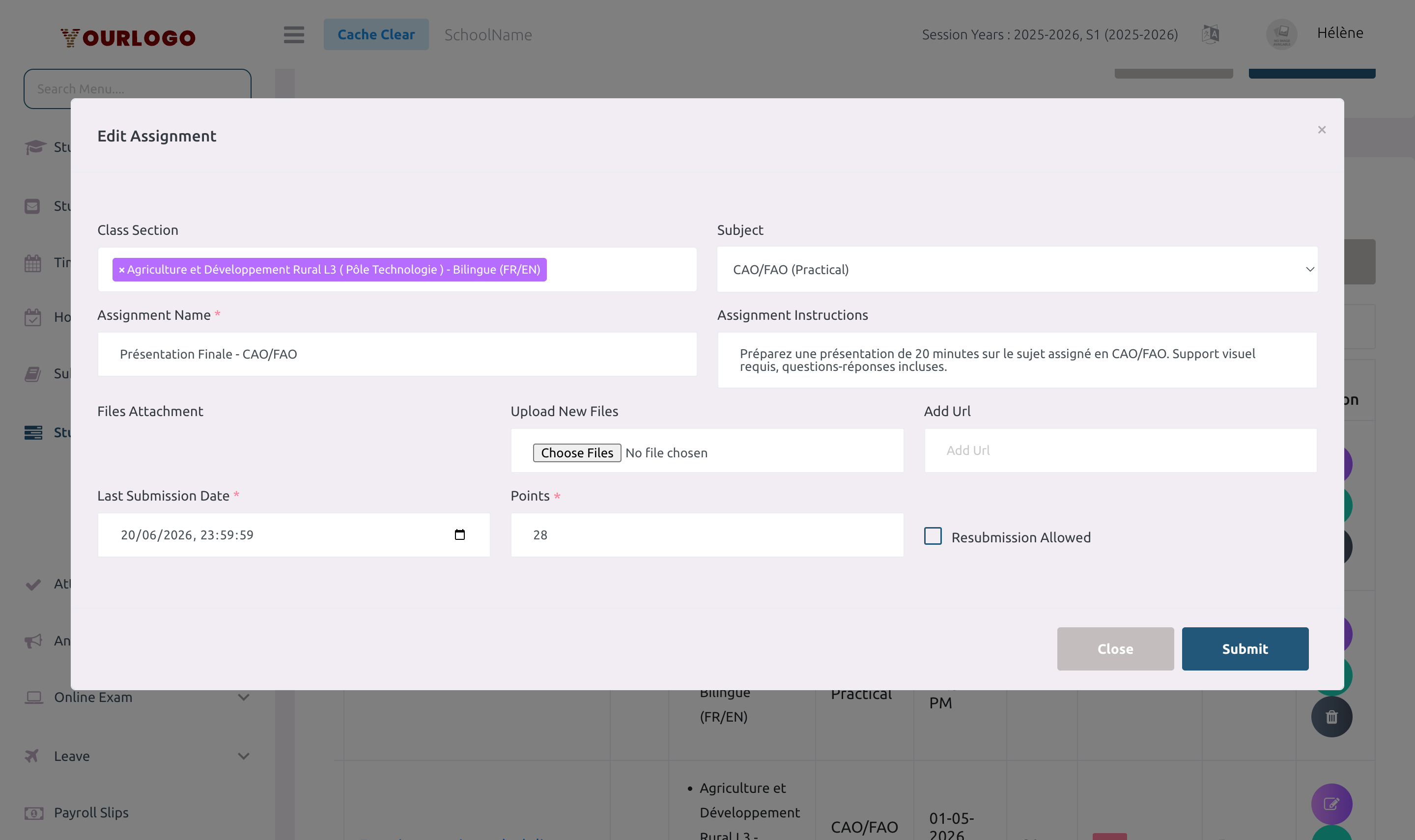
Task: Open the graduation cap Students sidebar icon
Action: click(x=33, y=147)
